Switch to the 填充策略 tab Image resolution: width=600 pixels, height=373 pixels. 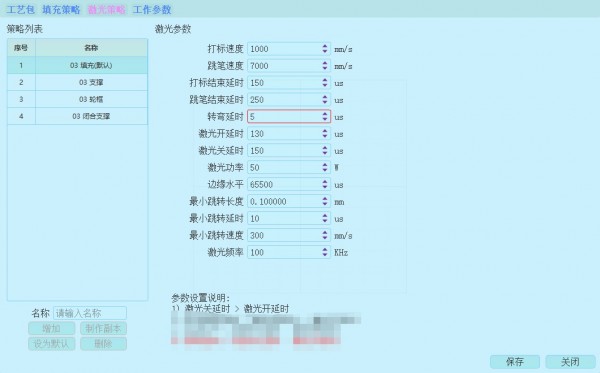pyautogui.click(x=61, y=9)
